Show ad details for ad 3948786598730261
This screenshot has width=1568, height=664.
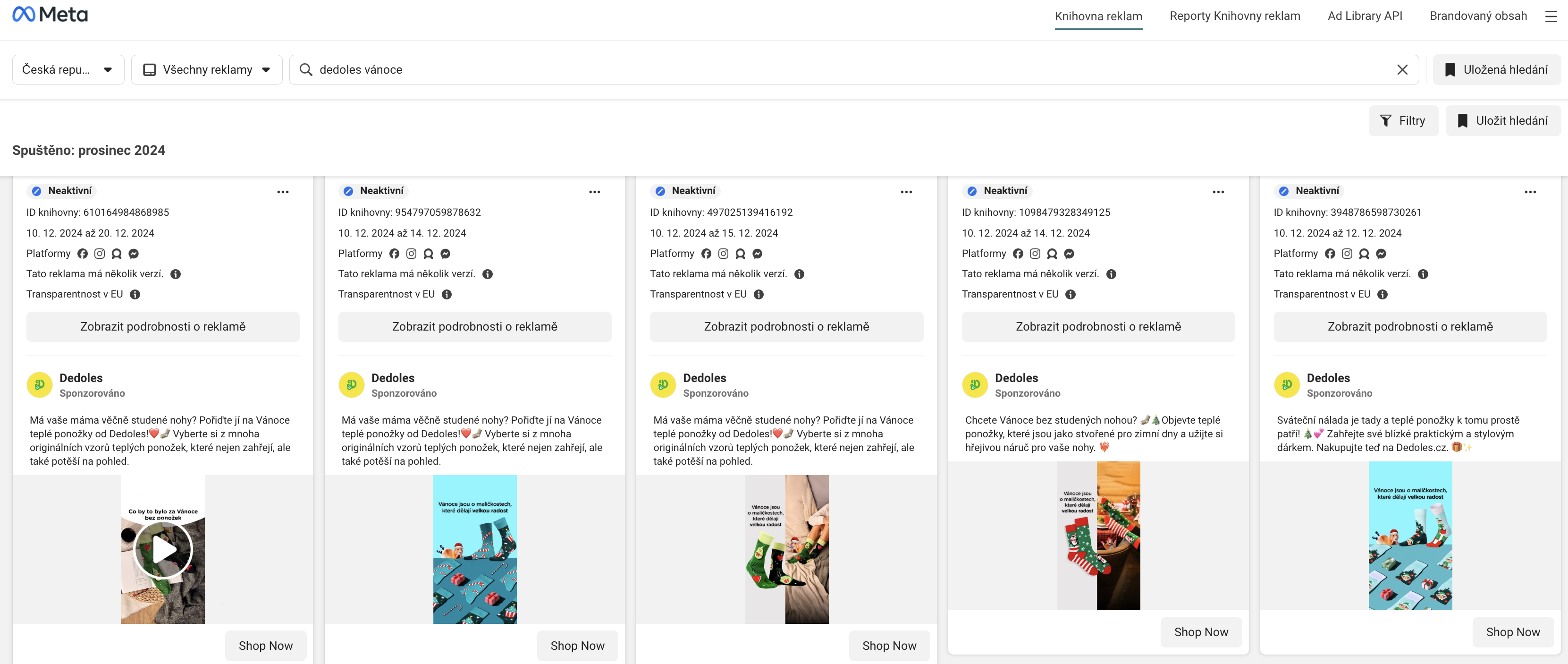pyautogui.click(x=1410, y=326)
